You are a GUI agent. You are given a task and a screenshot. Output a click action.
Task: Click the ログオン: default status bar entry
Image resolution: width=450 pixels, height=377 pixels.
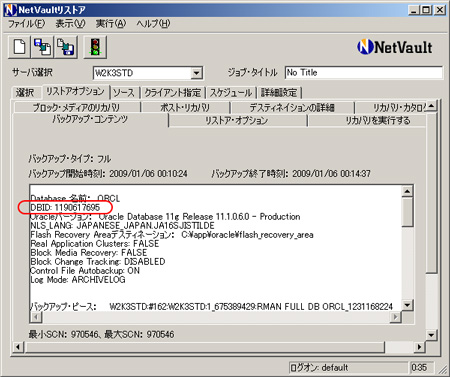coord(348,368)
